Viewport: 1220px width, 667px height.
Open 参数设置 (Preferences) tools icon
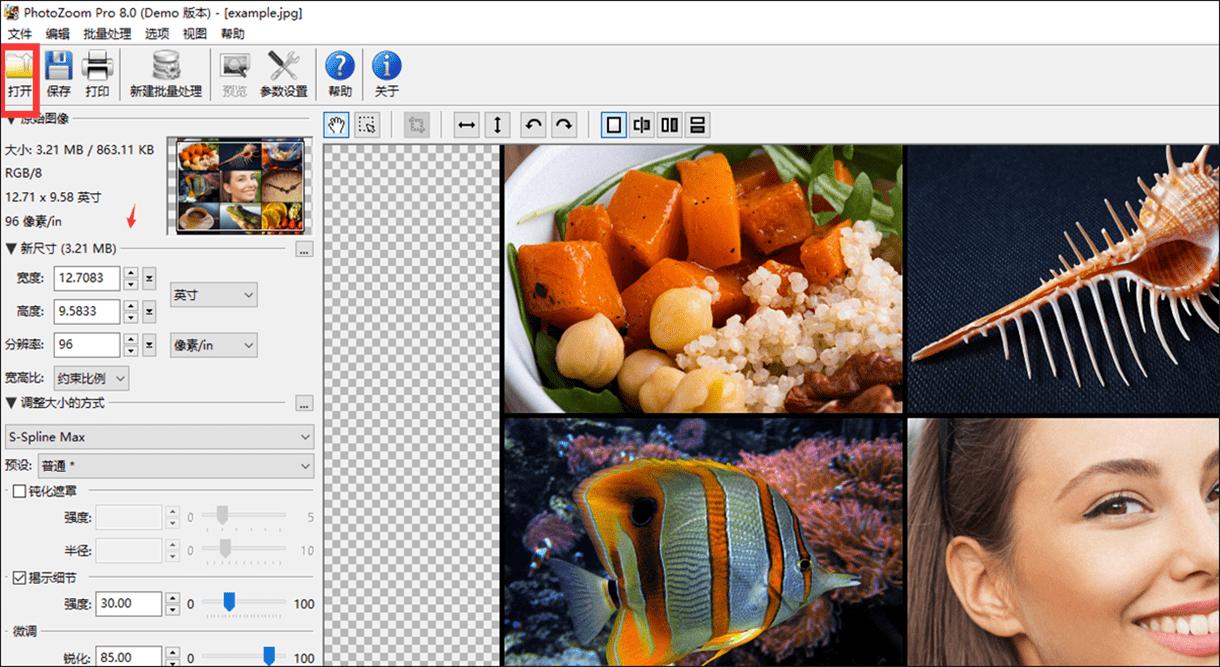pyautogui.click(x=284, y=74)
